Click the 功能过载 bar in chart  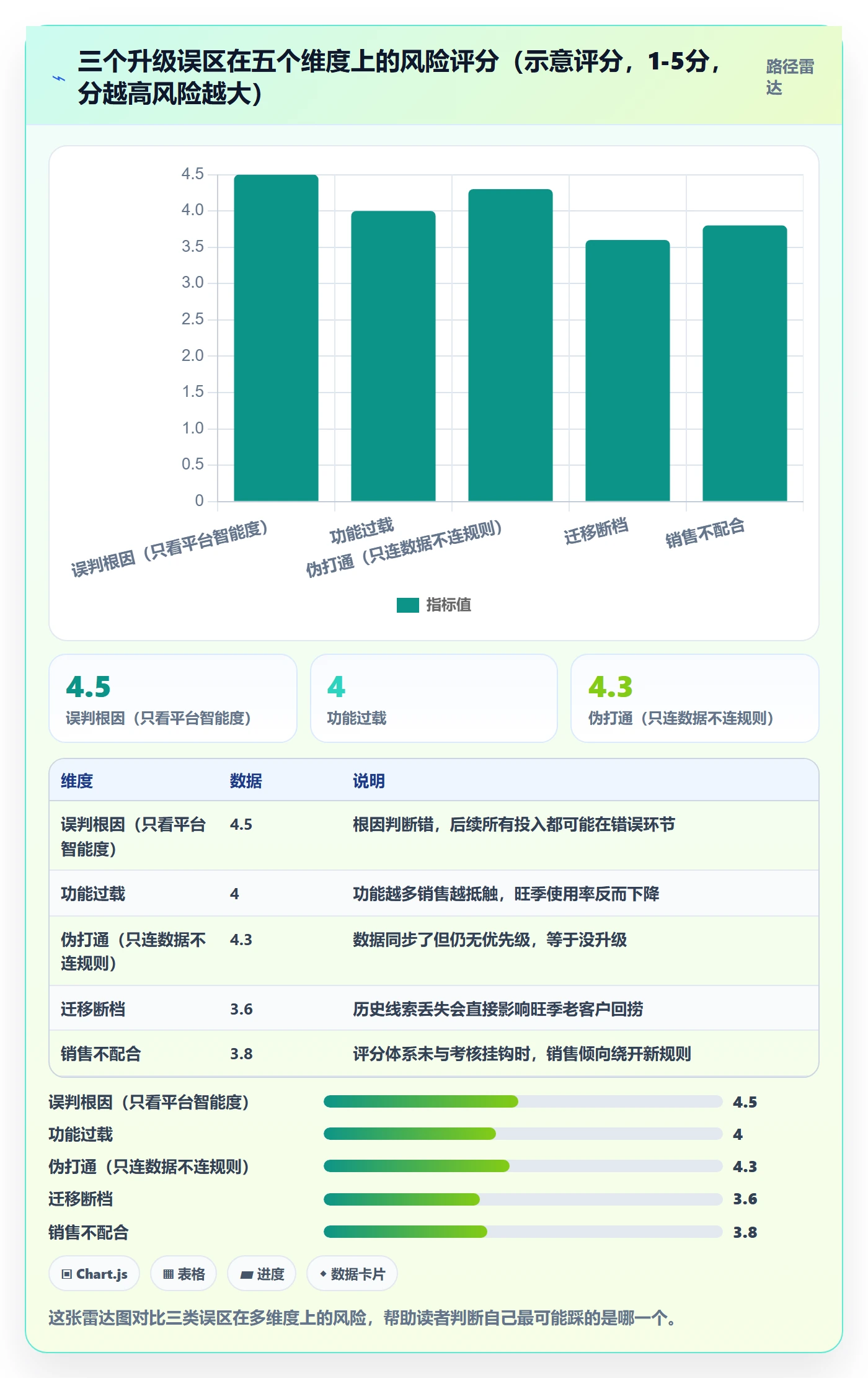(x=393, y=356)
